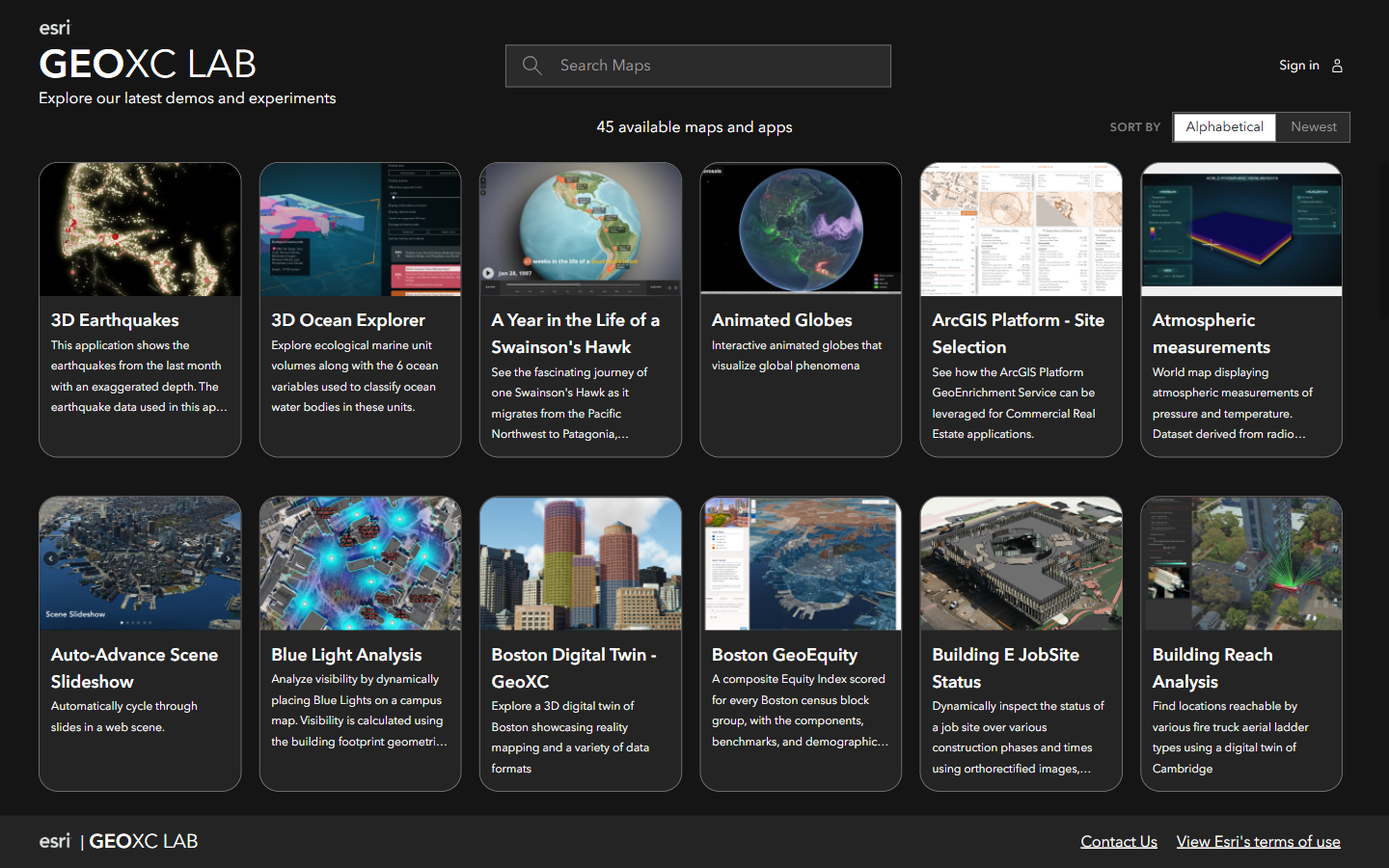Open Atmospheric measurements thumbnail image
The height and width of the screenshot is (868, 1389).
tap(1241, 230)
